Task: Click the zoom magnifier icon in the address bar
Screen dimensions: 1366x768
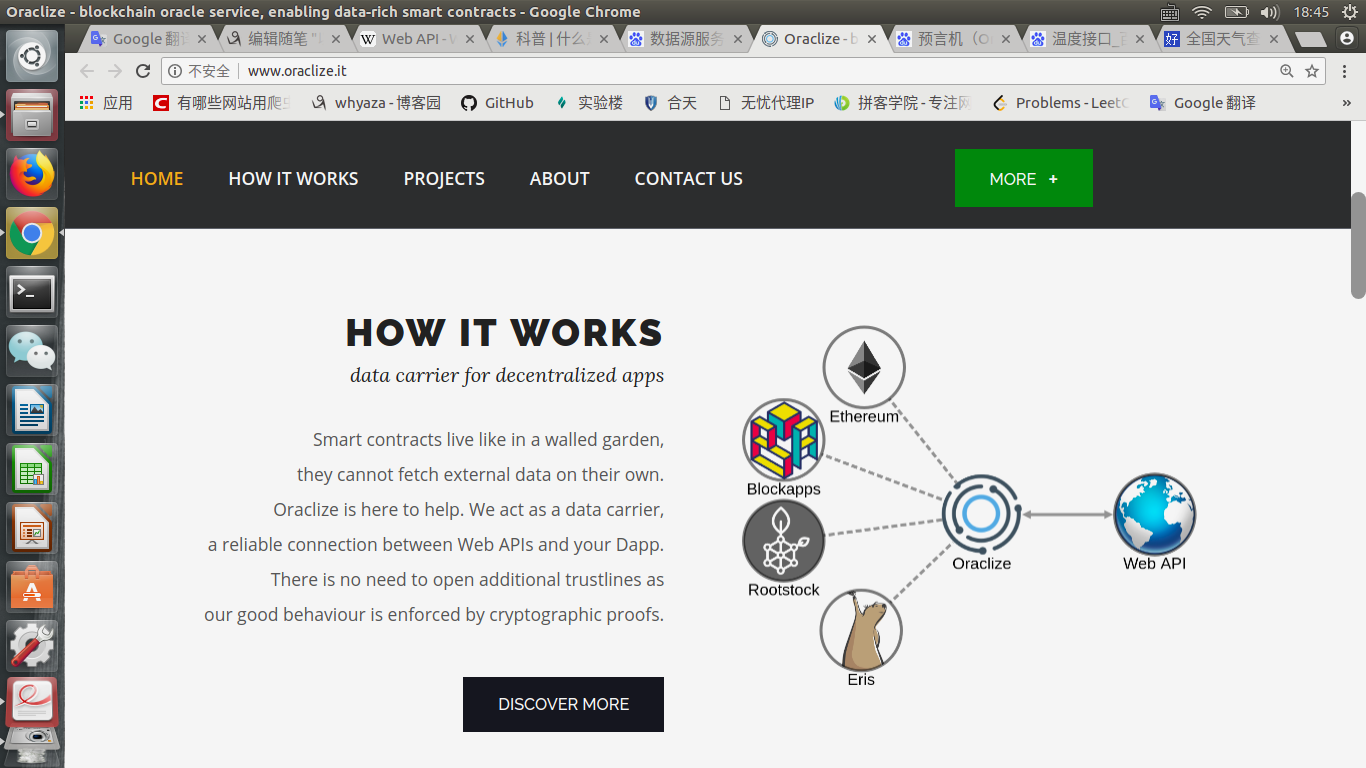Action: 1287,71
